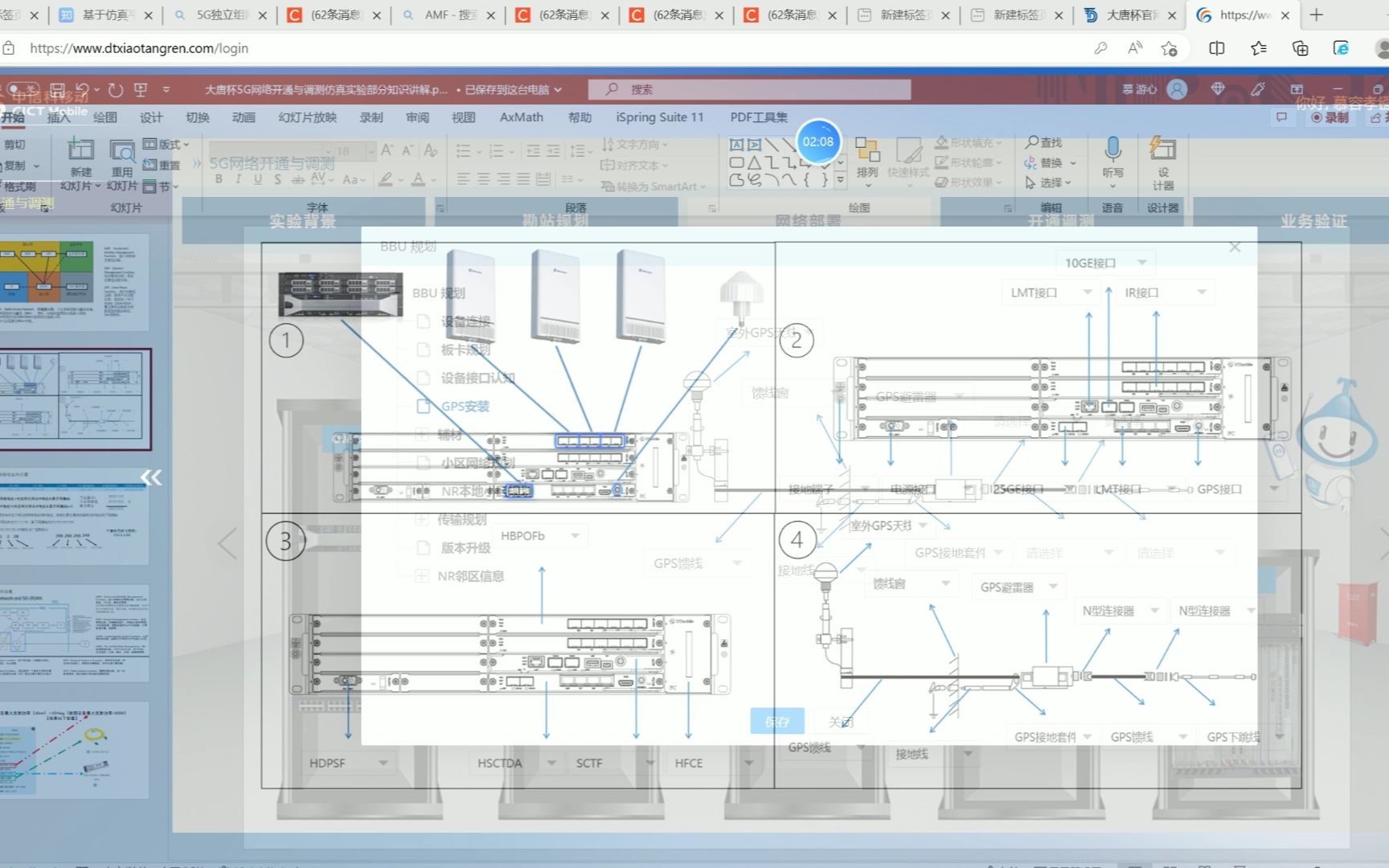
Task: Clear all formatting icon
Action: tap(431, 150)
